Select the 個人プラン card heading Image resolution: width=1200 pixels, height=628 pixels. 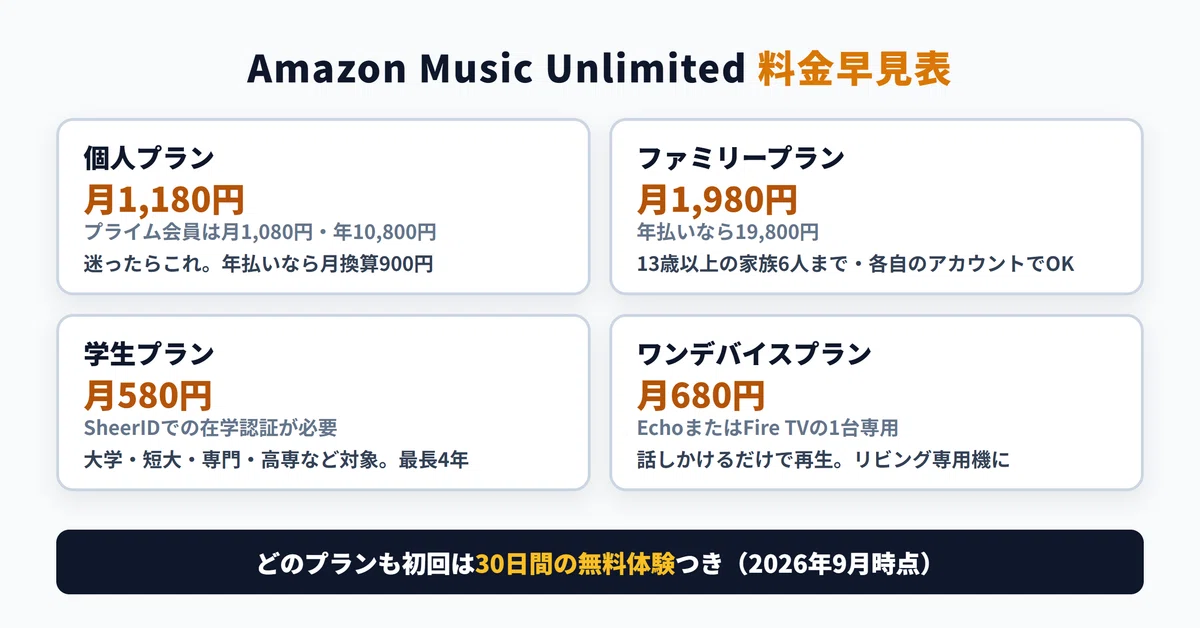149,158
